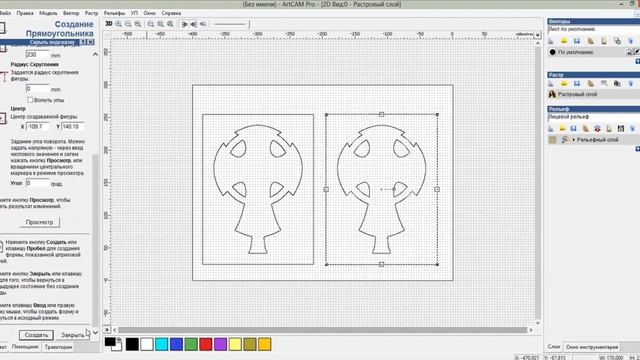Click the down chevron at tool panel bottom
This screenshot has width=640, height=360.
[x=95, y=333]
